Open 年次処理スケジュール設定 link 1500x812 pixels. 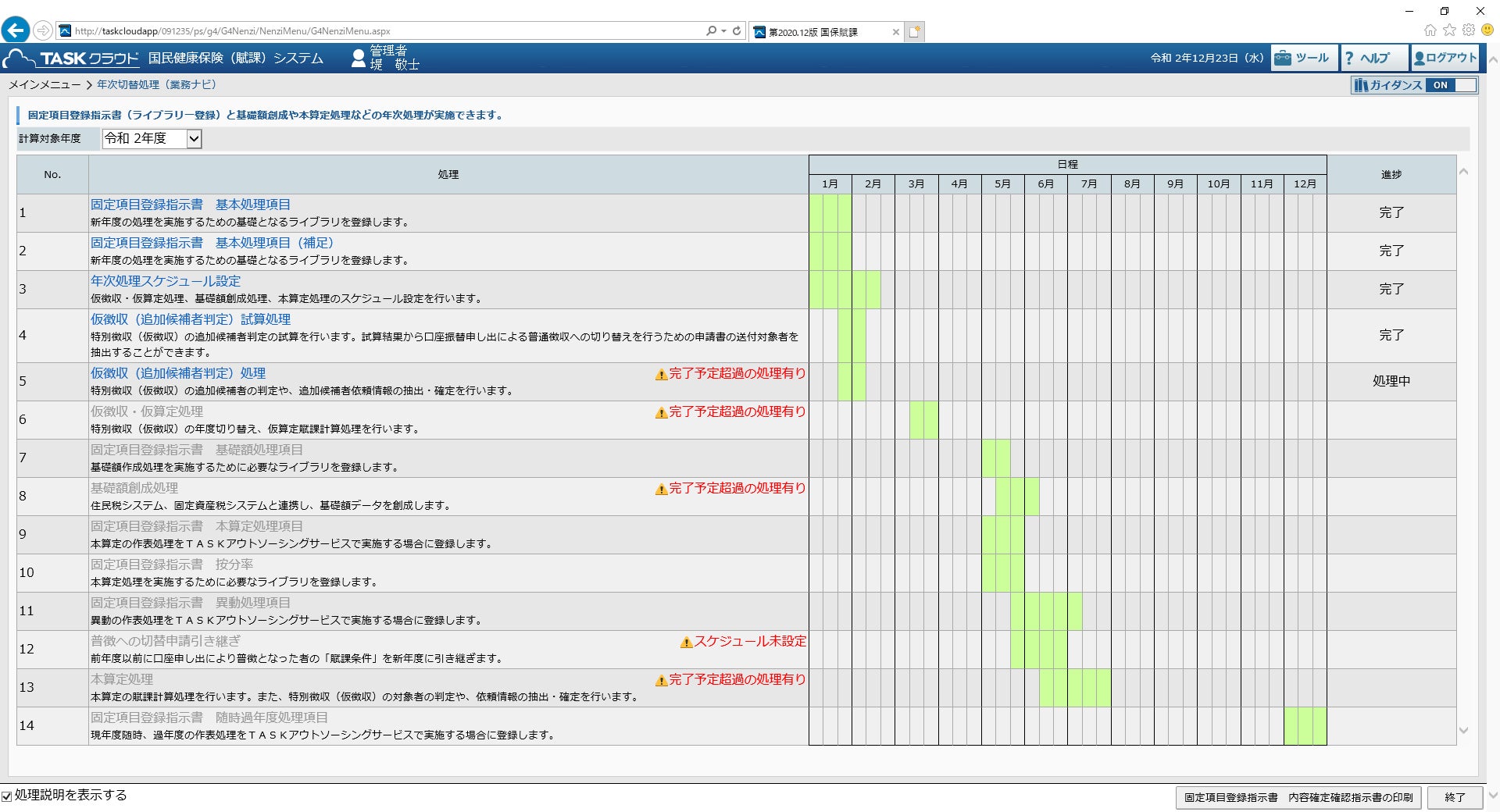(166, 281)
